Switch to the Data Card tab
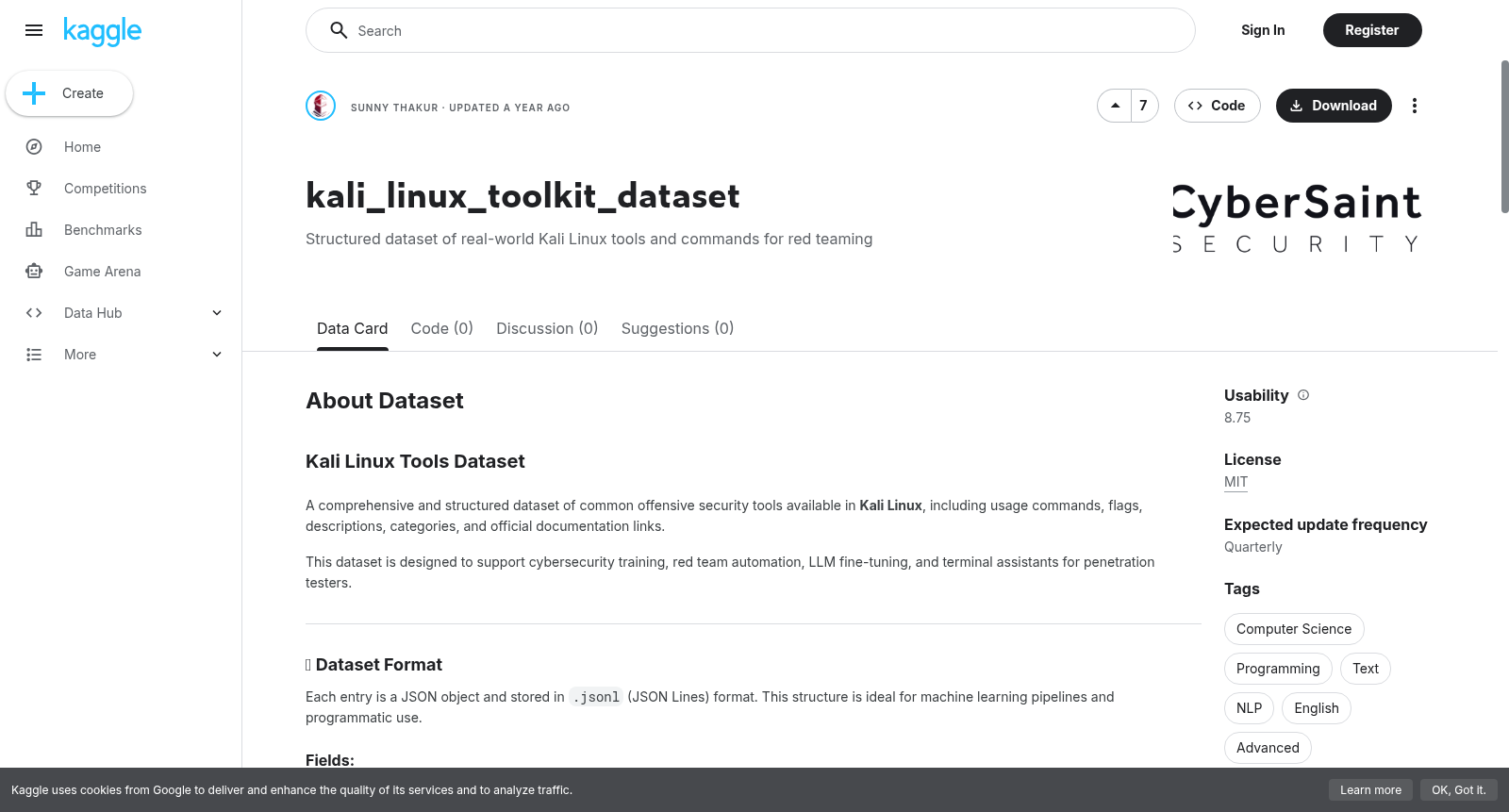Screen dimensions: 1509x812 click(353, 328)
